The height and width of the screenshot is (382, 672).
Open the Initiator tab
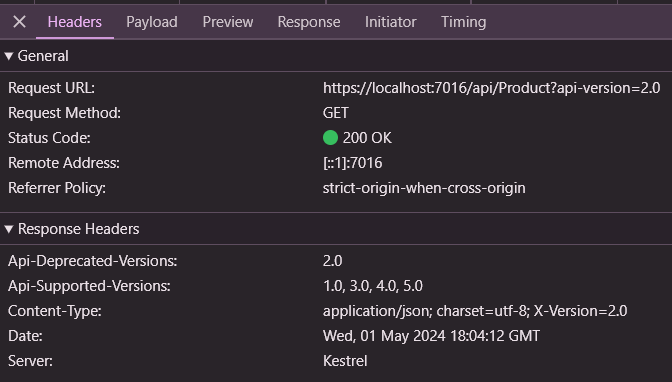coord(390,22)
